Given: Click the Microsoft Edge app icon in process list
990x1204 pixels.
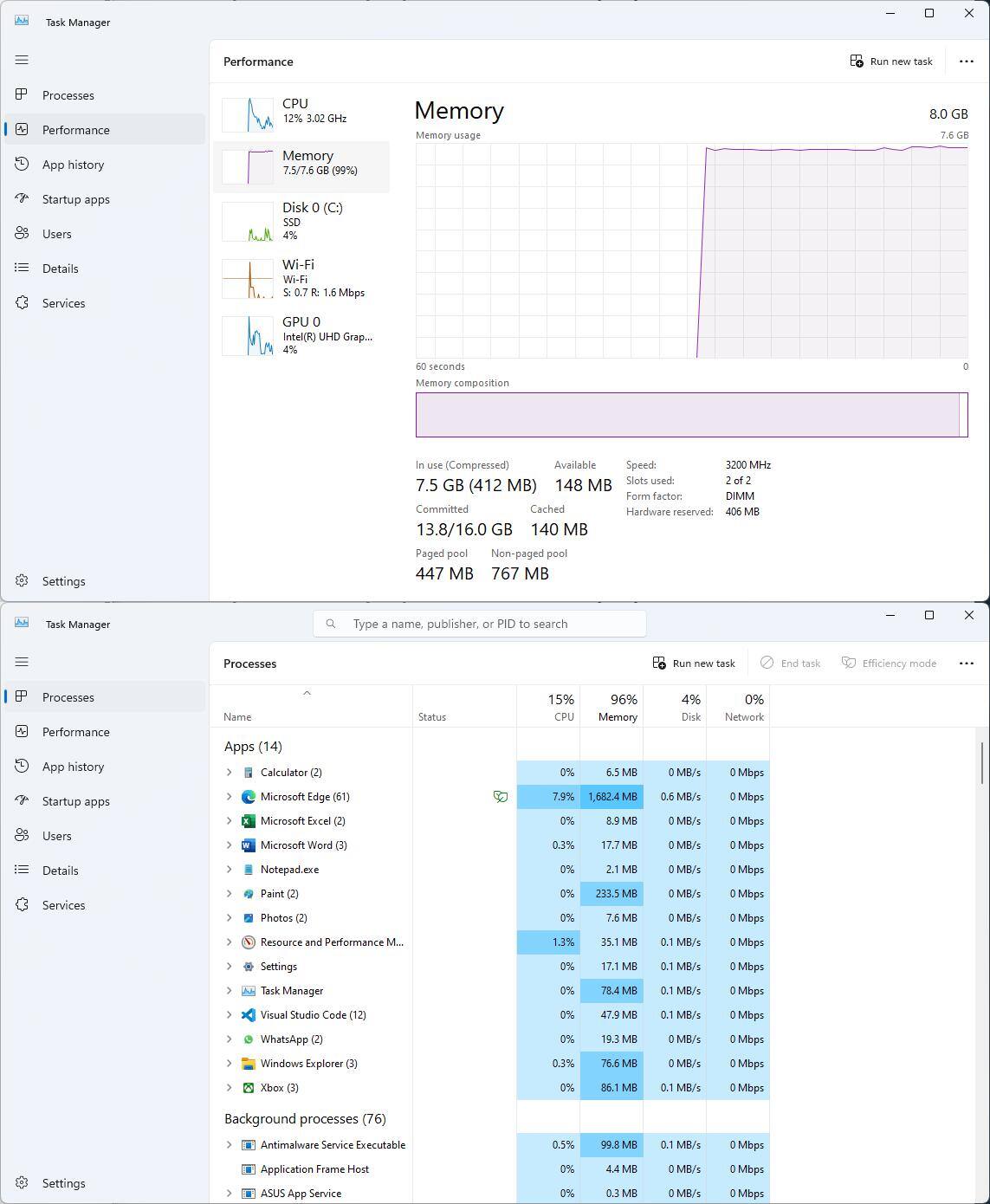Looking at the screenshot, I should (249, 797).
